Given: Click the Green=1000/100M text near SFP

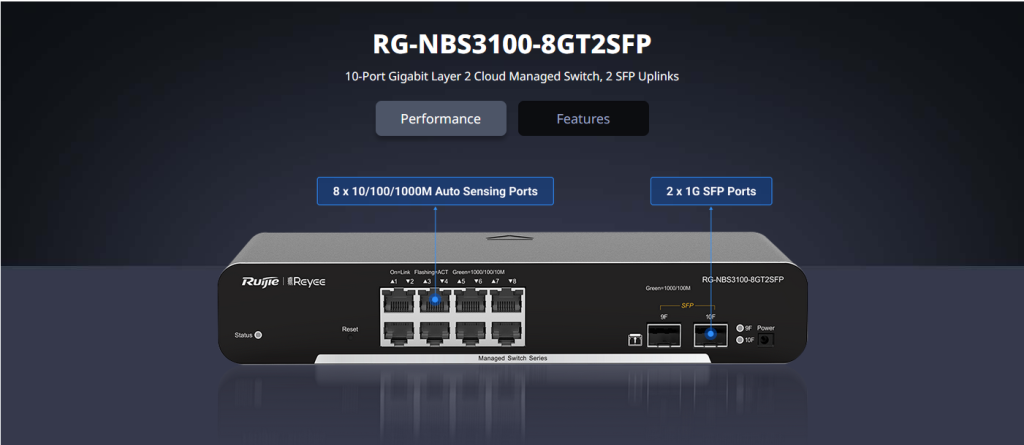Looking at the screenshot, I should click(x=667, y=288).
